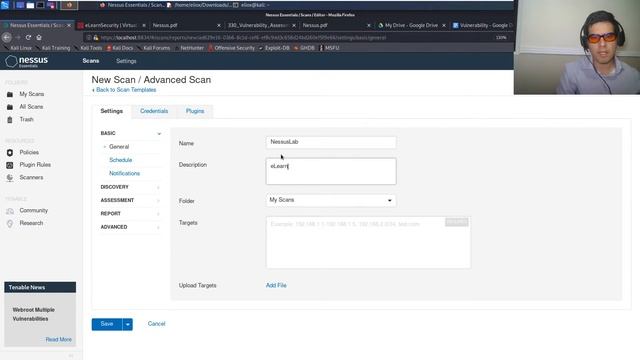Open My Scans in the sidebar

(x=32, y=94)
